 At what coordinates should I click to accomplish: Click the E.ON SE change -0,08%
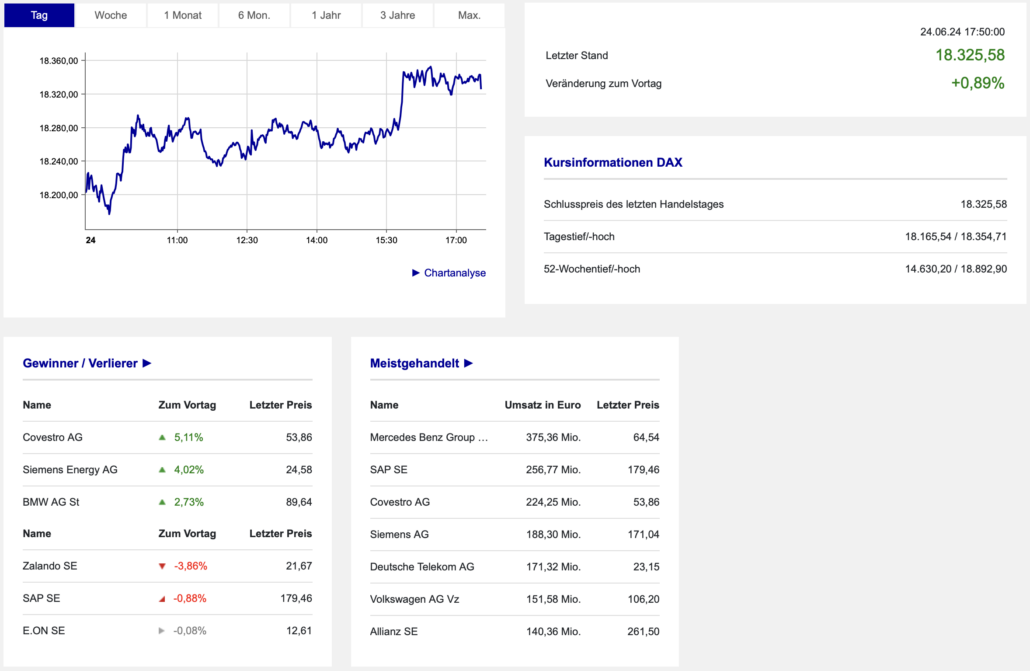point(190,631)
